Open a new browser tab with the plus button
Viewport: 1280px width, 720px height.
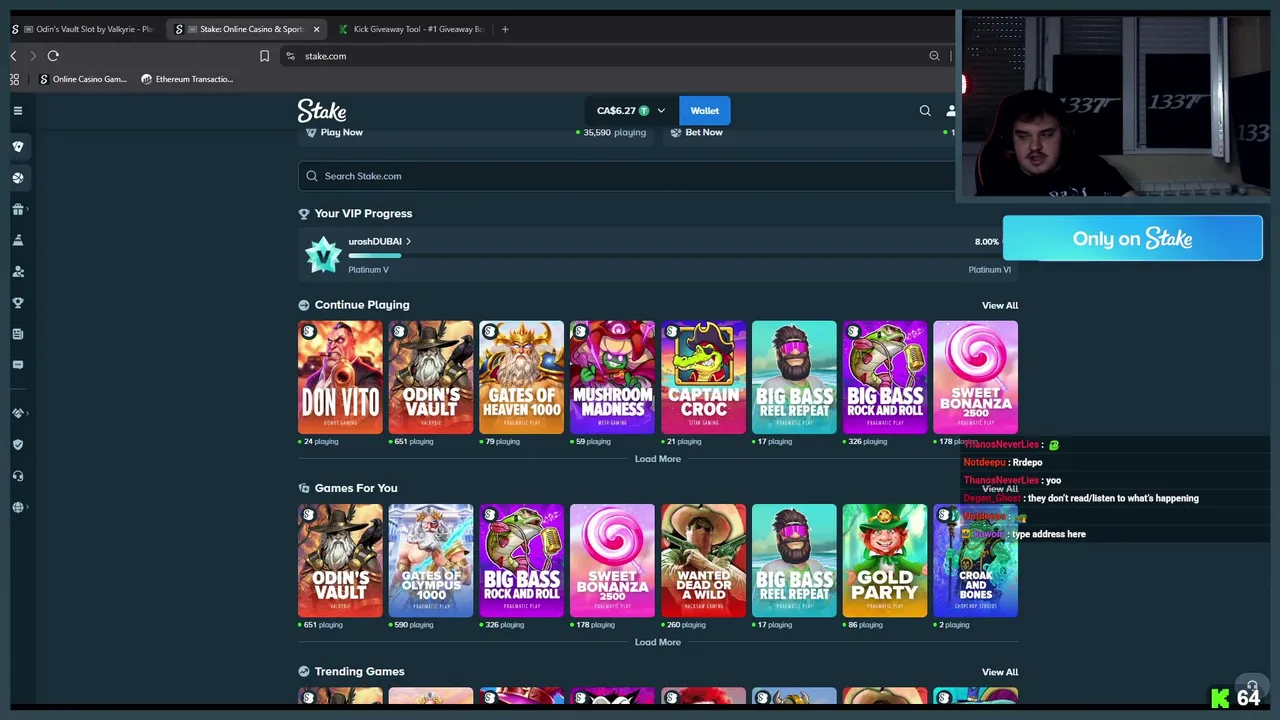505,29
